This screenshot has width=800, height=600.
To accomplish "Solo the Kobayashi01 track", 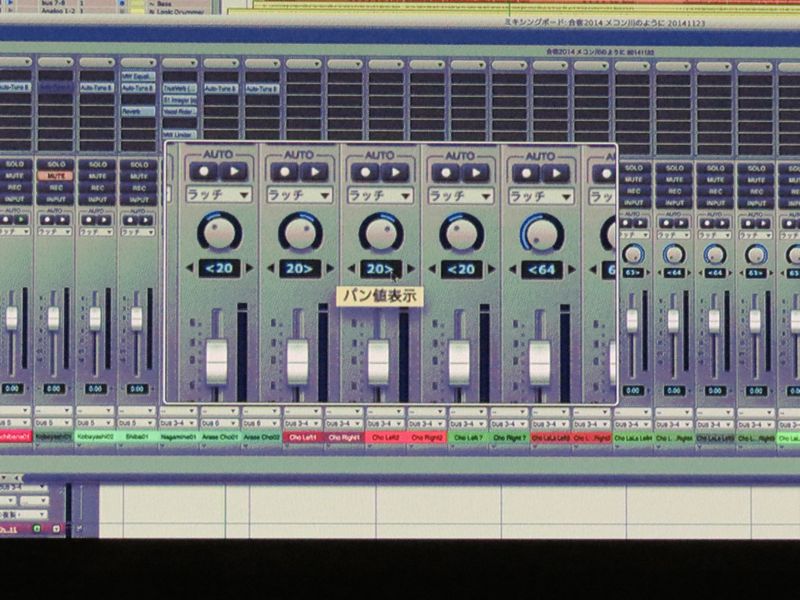I will [x=55, y=164].
